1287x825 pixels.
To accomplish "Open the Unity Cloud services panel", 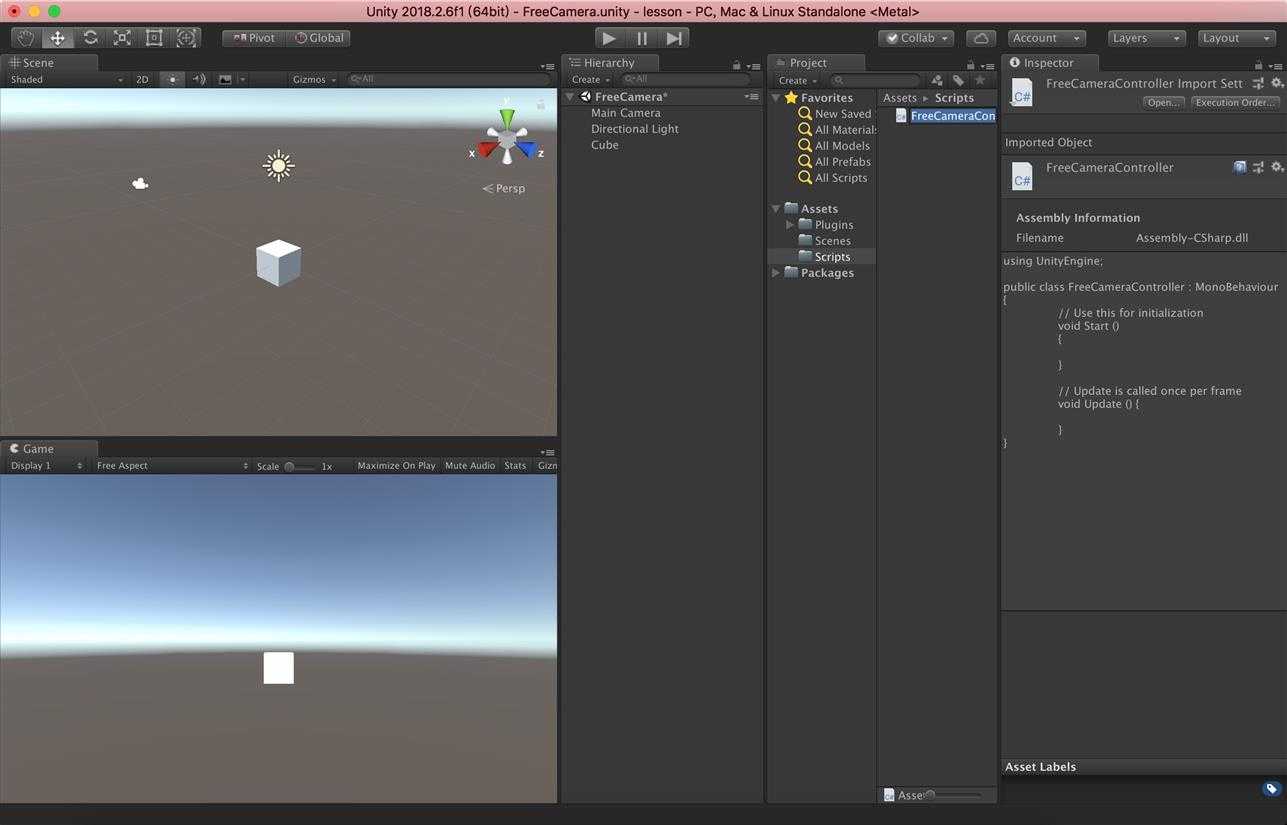I will tap(981, 38).
